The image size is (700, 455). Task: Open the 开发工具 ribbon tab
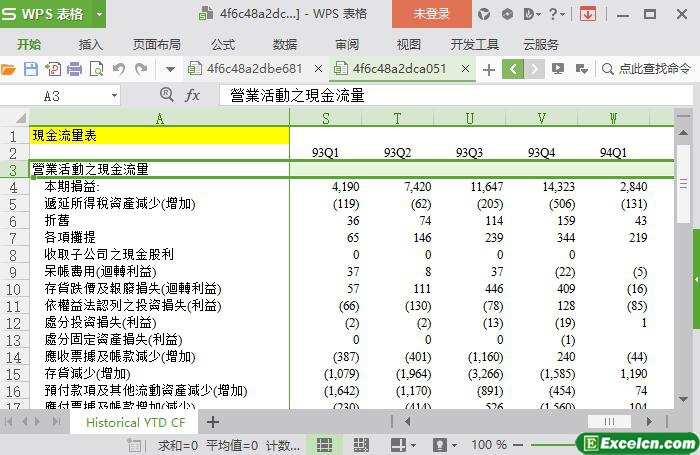[x=475, y=44]
